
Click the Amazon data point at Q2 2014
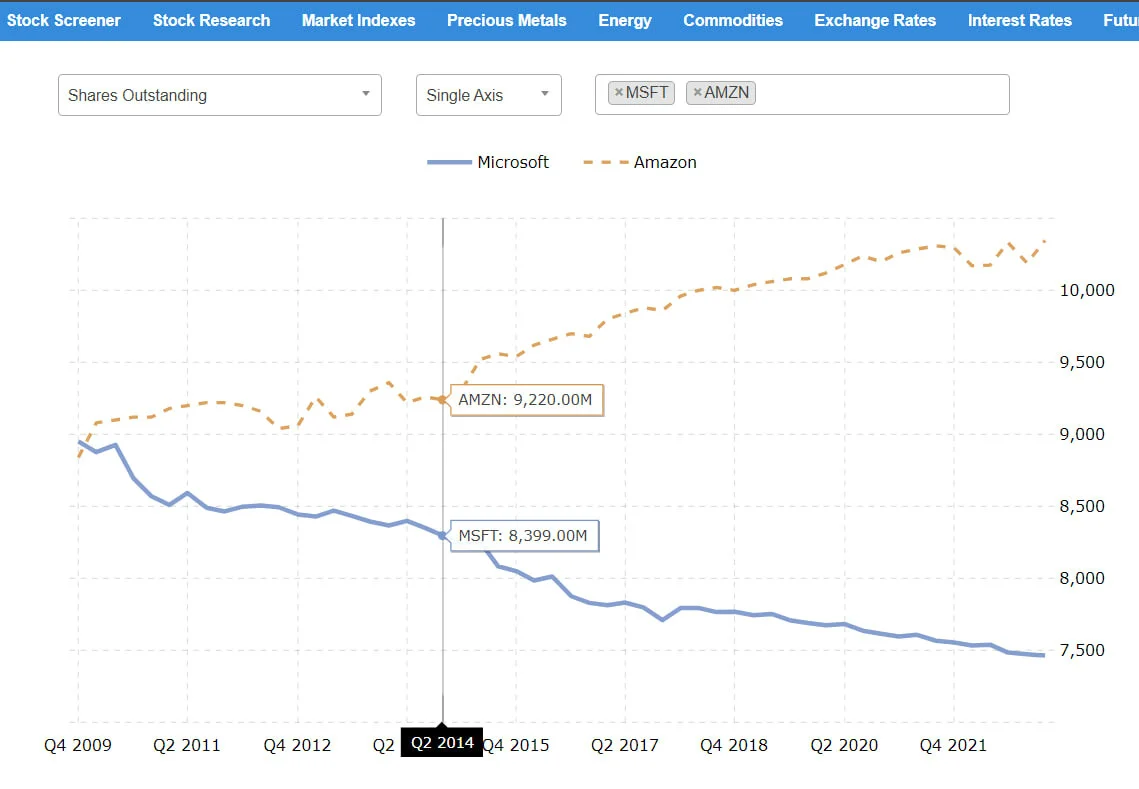pyautogui.click(x=442, y=400)
